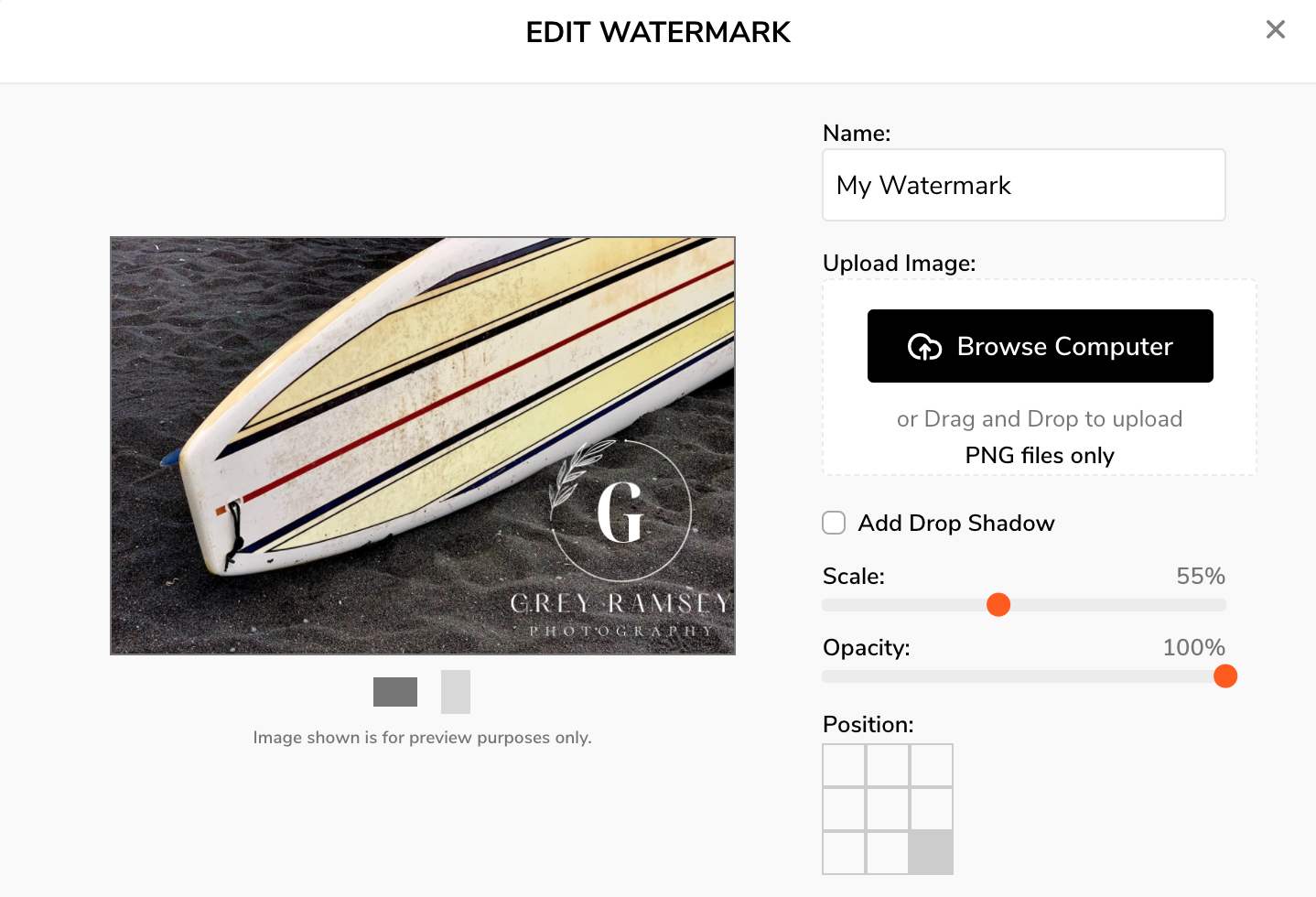Click the Browse Computer button
The width and height of the screenshot is (1316, 897).
[x=1041, y=346]
